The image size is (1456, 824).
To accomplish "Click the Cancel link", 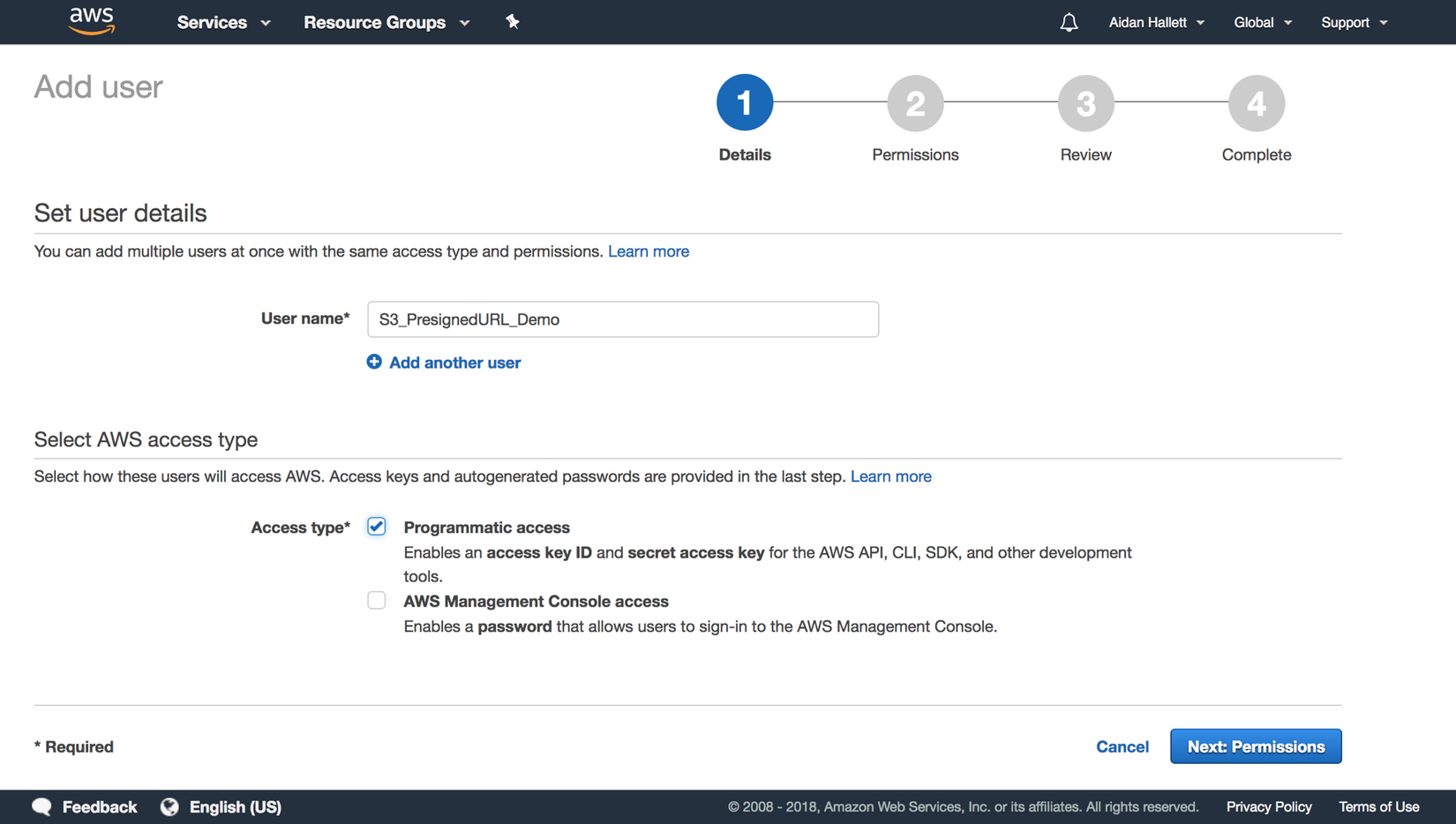I will coord(1122,746).
